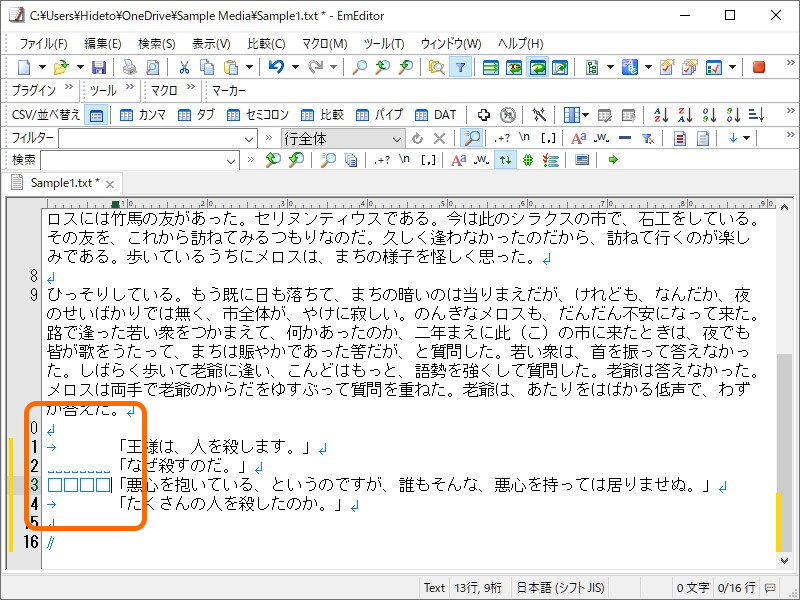
Task: Expand the フィルター input dropdown
Action: 250,138
